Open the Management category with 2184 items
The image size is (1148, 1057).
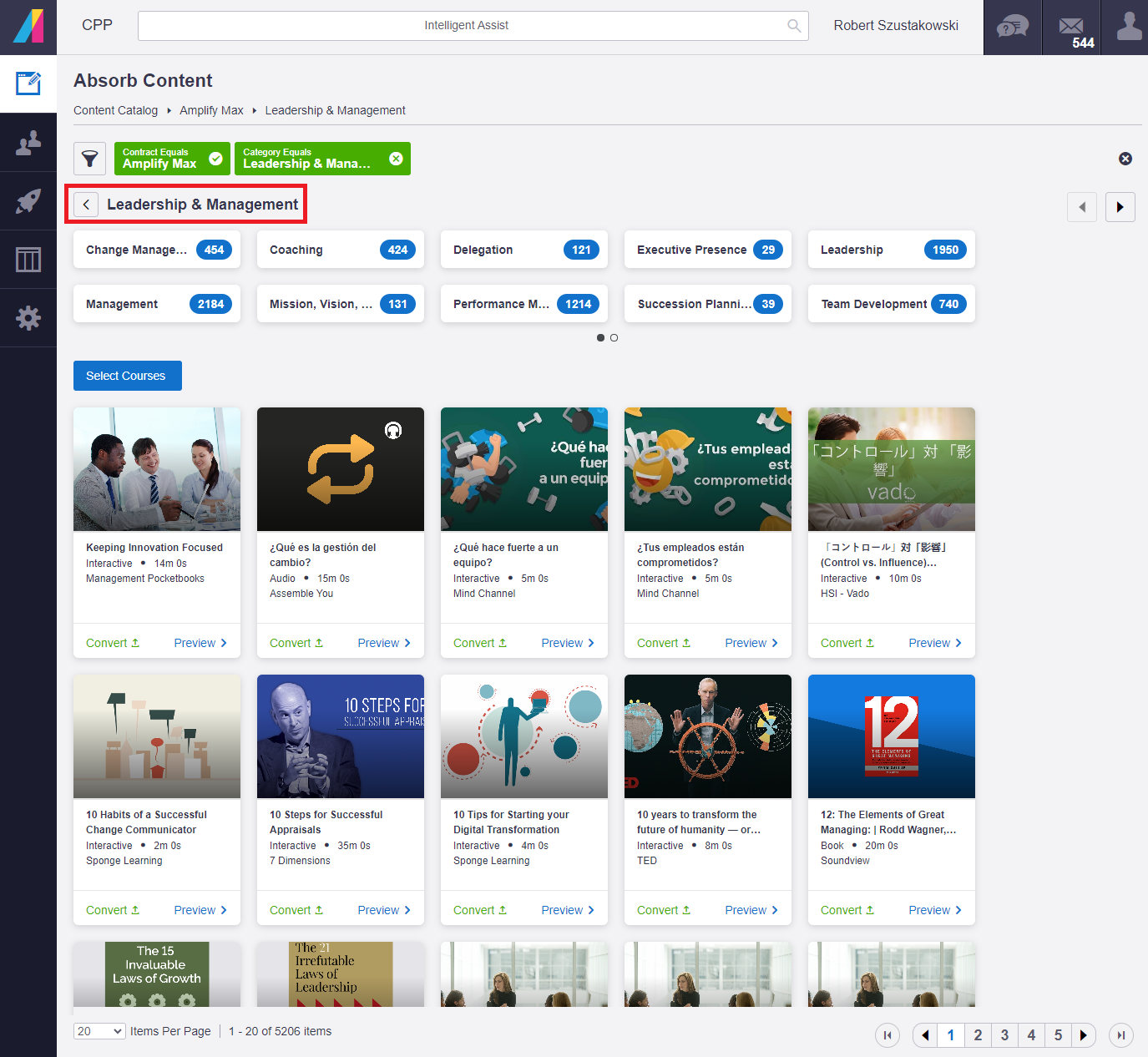157,304
